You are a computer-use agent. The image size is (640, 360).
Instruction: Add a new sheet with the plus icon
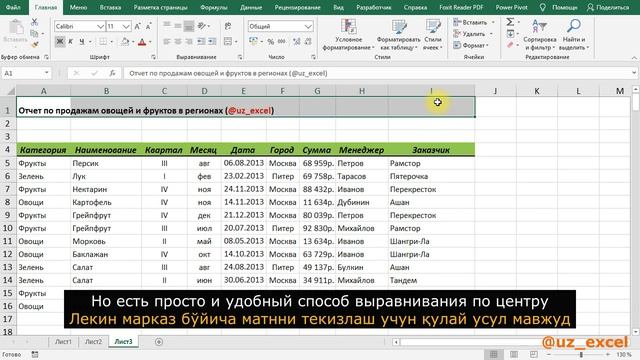(159, 342)
